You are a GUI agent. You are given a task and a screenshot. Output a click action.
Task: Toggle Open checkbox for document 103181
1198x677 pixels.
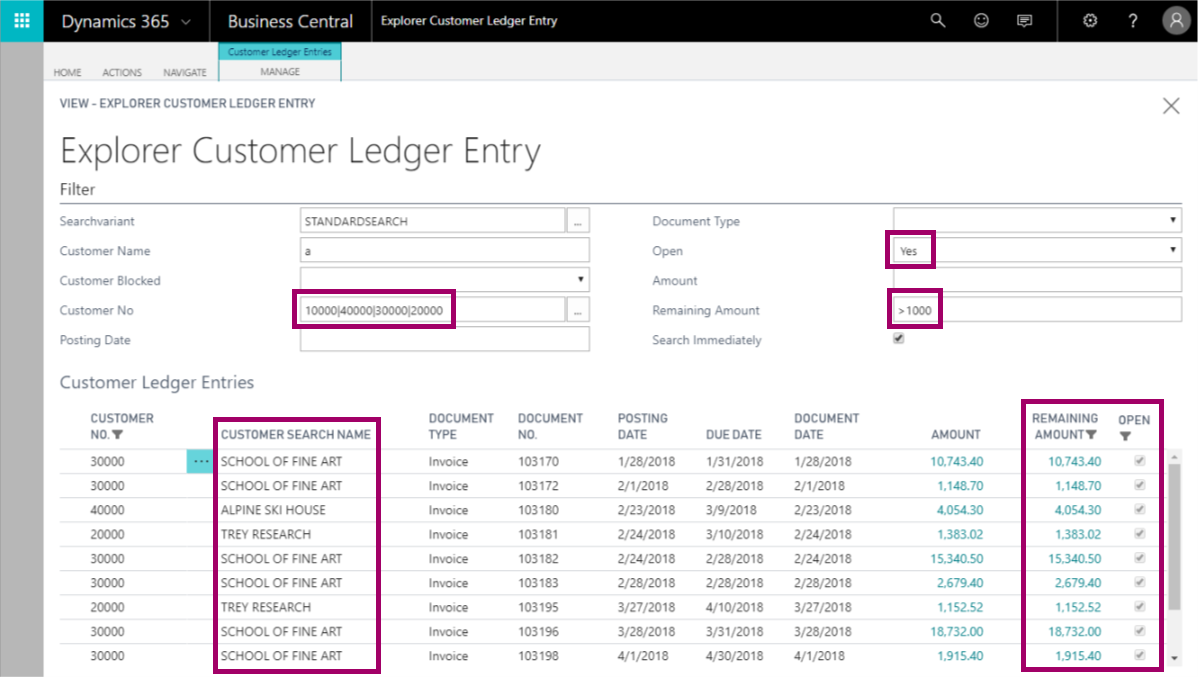click(x=1140, y=533)
